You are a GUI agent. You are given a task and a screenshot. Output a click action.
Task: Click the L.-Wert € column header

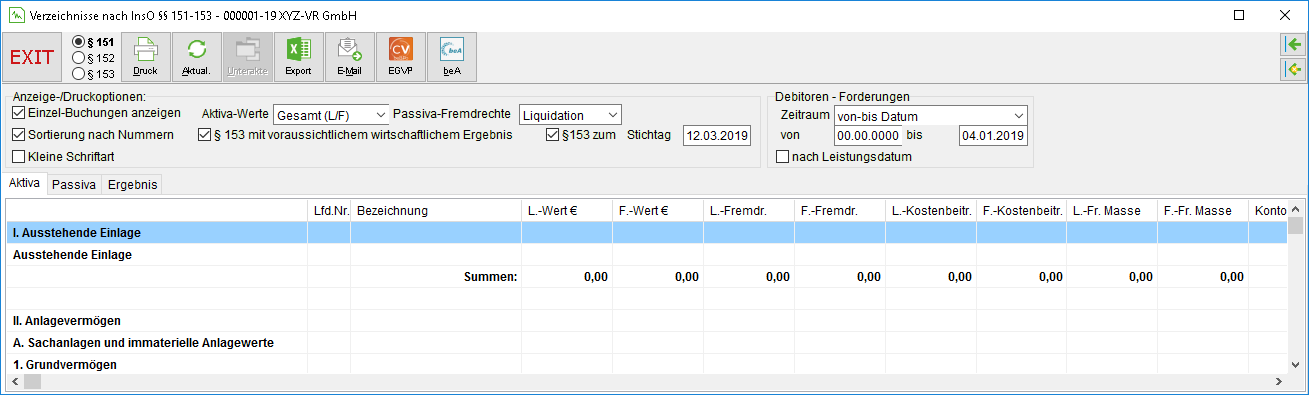567,210
